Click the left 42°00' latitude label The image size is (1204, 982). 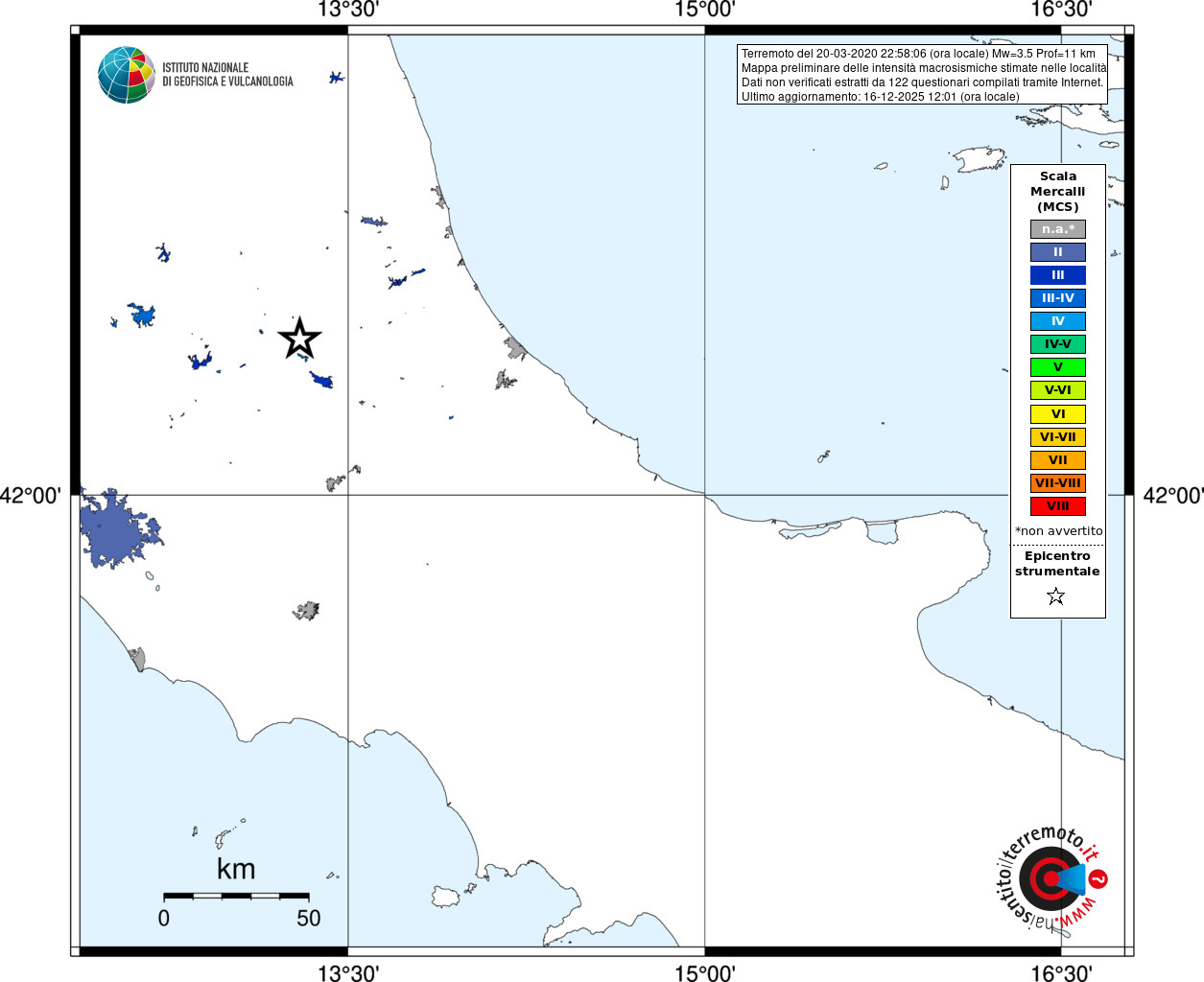click(31, 496)
